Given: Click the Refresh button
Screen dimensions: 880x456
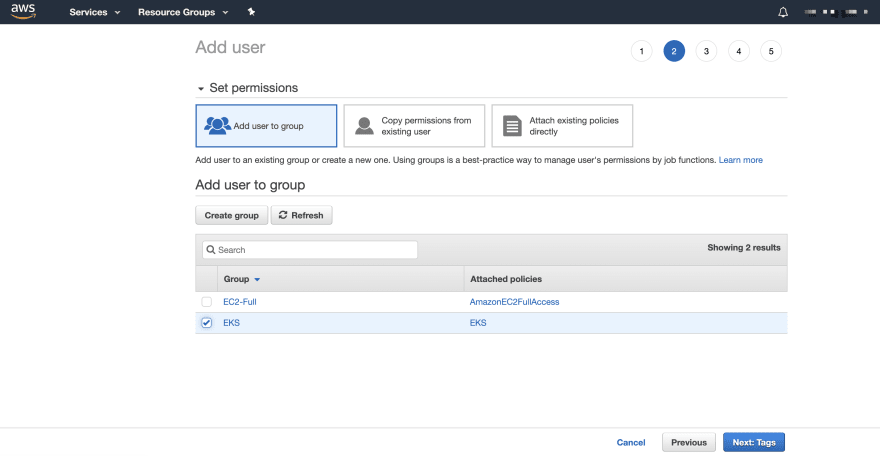Looking at the screenshot, I should pyautogui.click(x=301, y=215).
